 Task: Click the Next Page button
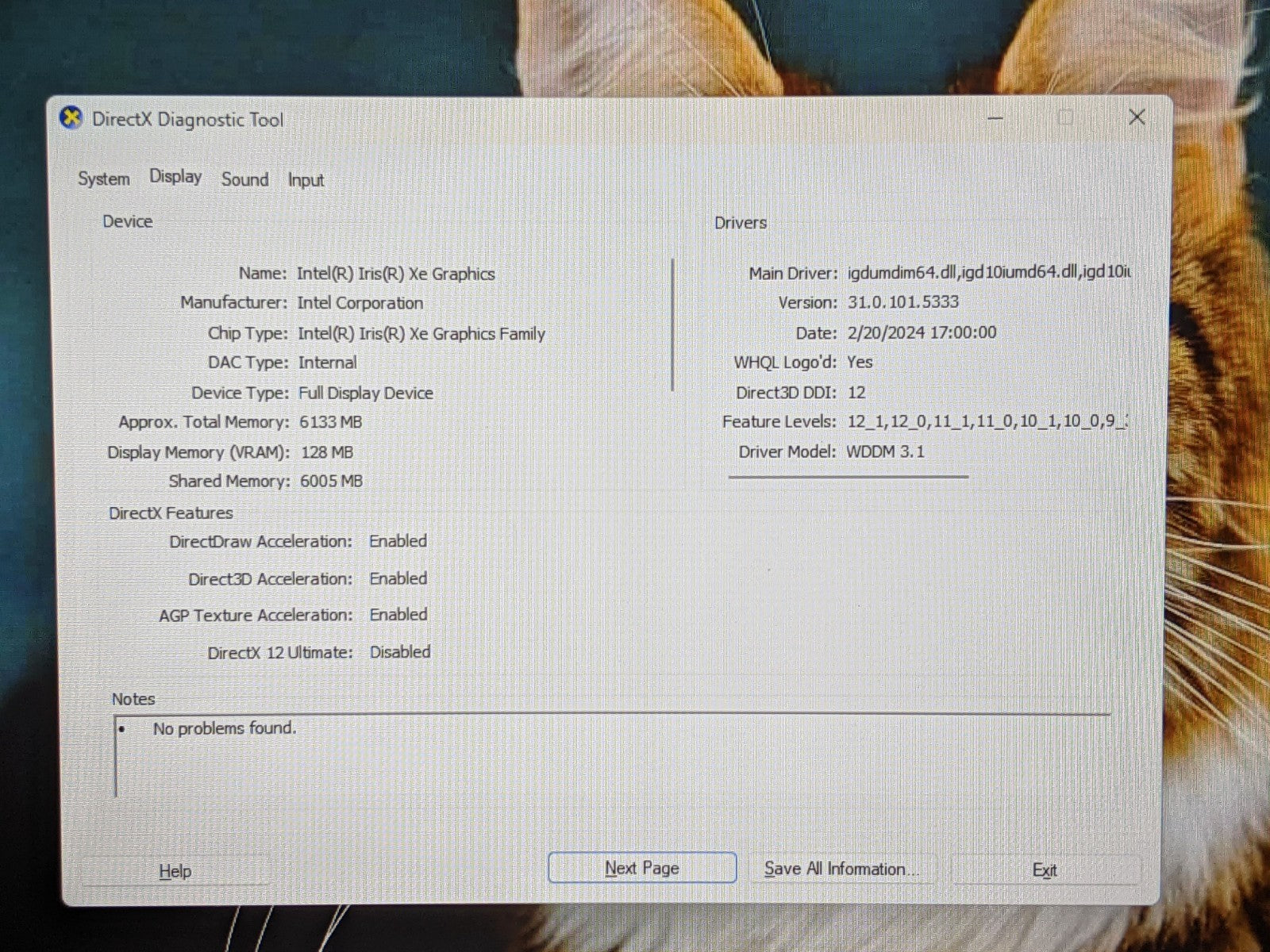point(641,868)
